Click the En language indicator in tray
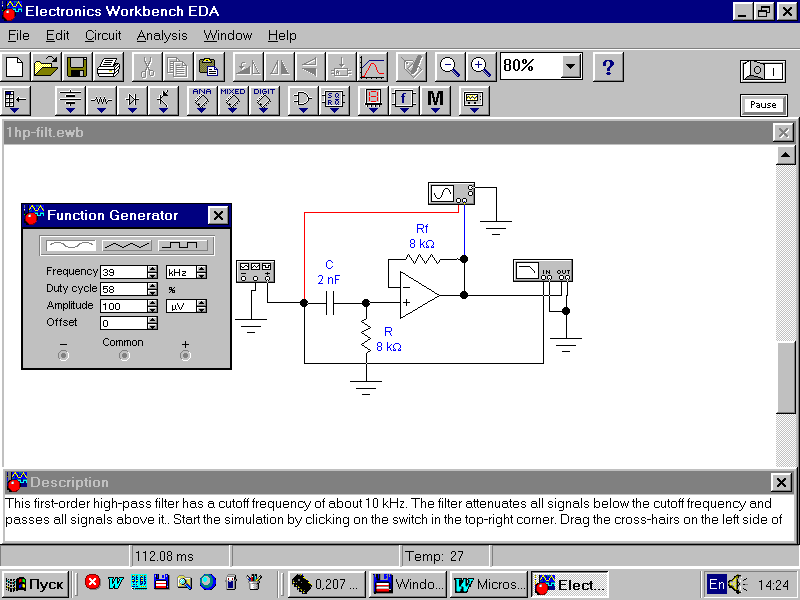The width and height of the screenshot is (800, 600). tap(716, 584)
